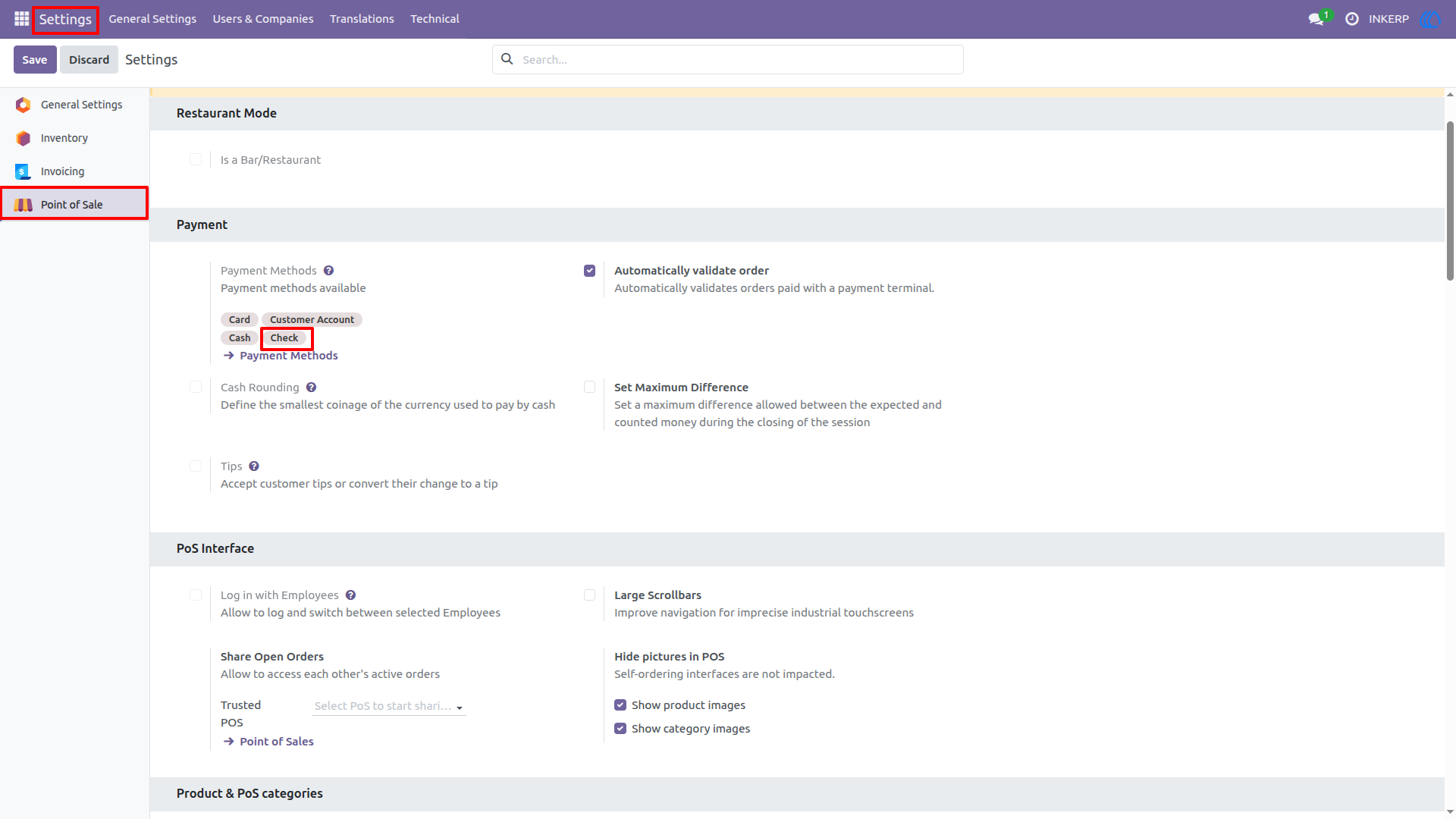Click the vertical scrollbar thumb
The width and height of the screenshot is (1456, 819).
pyautogui.click(x=1450, y=201)
